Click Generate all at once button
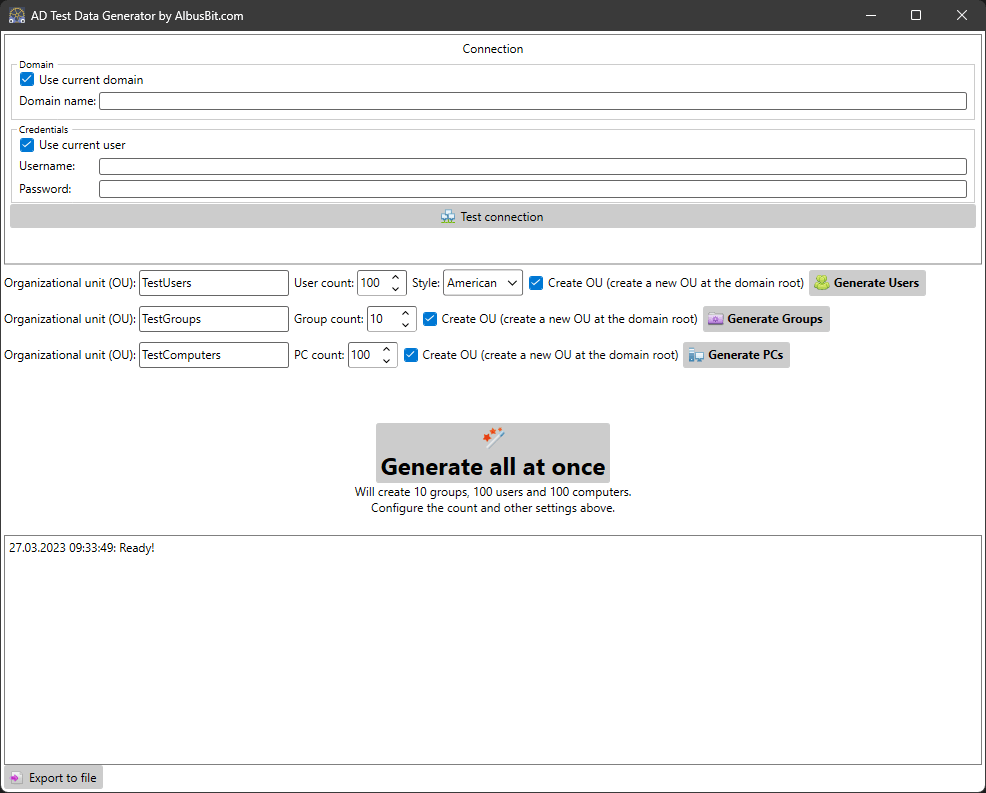This screenshot has width=986, height=793. click(x=493, y=453)
